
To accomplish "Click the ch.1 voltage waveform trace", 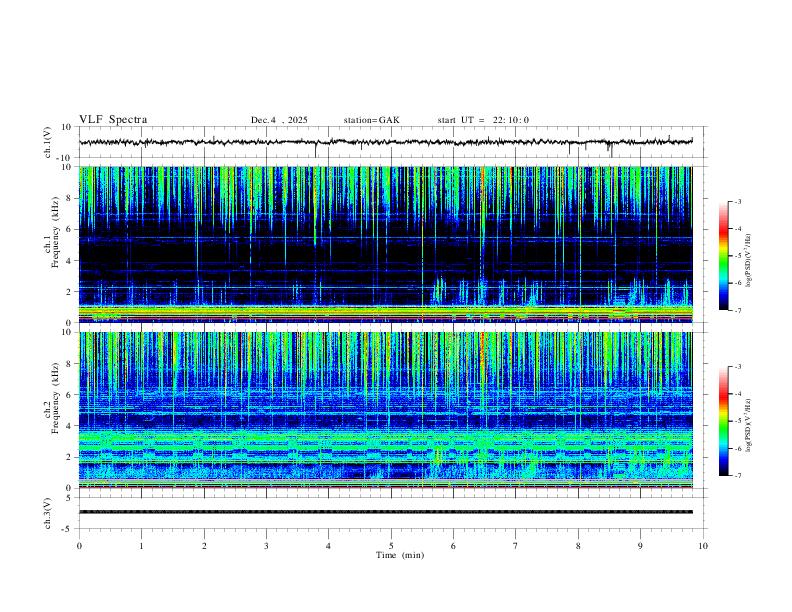I will (x=386, y=142).
